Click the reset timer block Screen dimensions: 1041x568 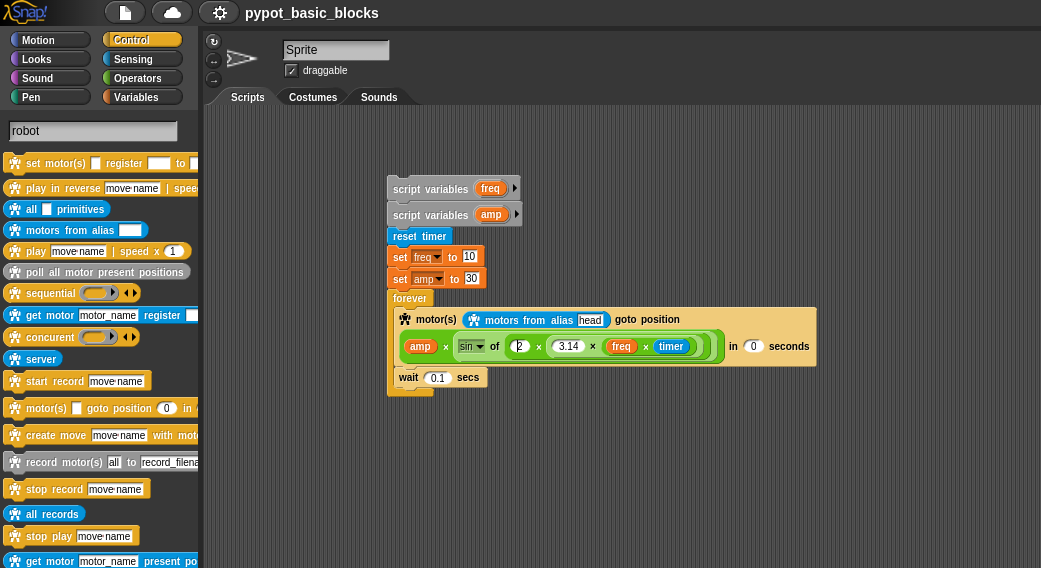click(x=419, y=236)
